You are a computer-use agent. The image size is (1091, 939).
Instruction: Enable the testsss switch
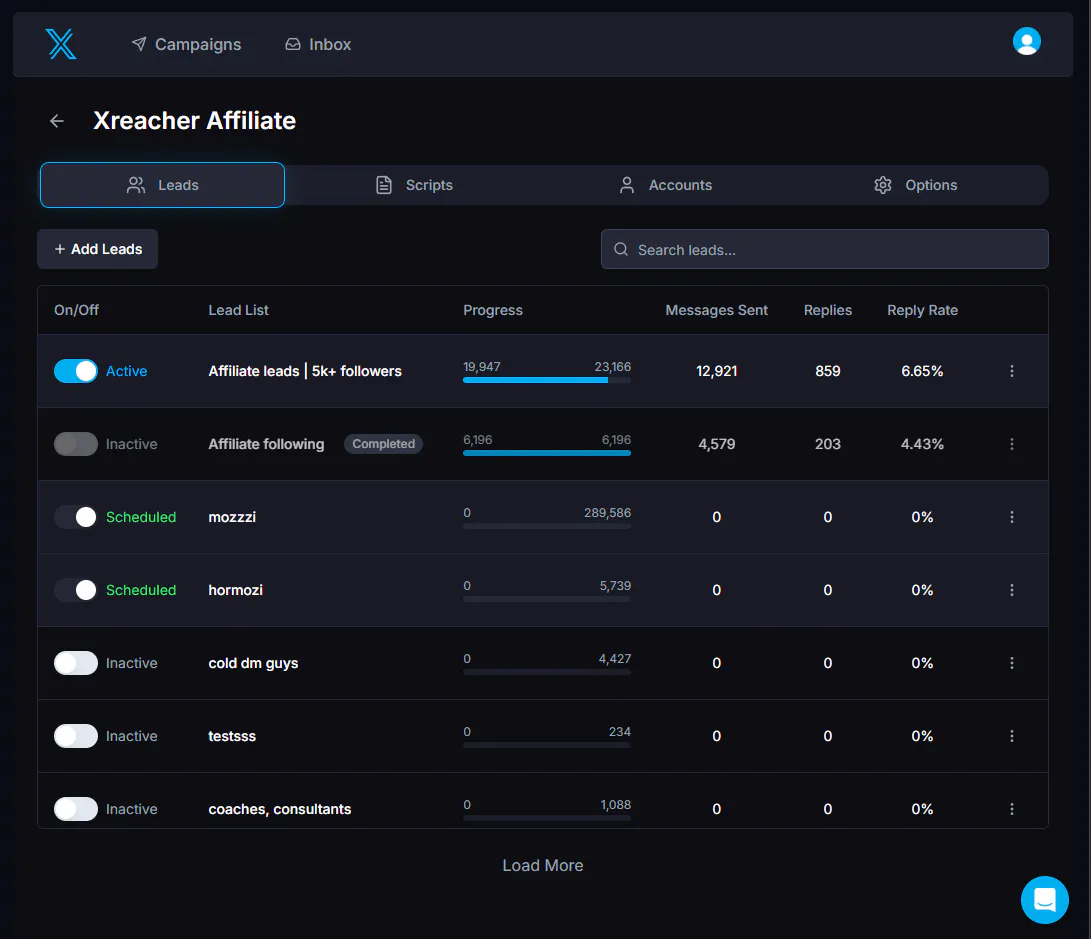click(x=76, y=736)
